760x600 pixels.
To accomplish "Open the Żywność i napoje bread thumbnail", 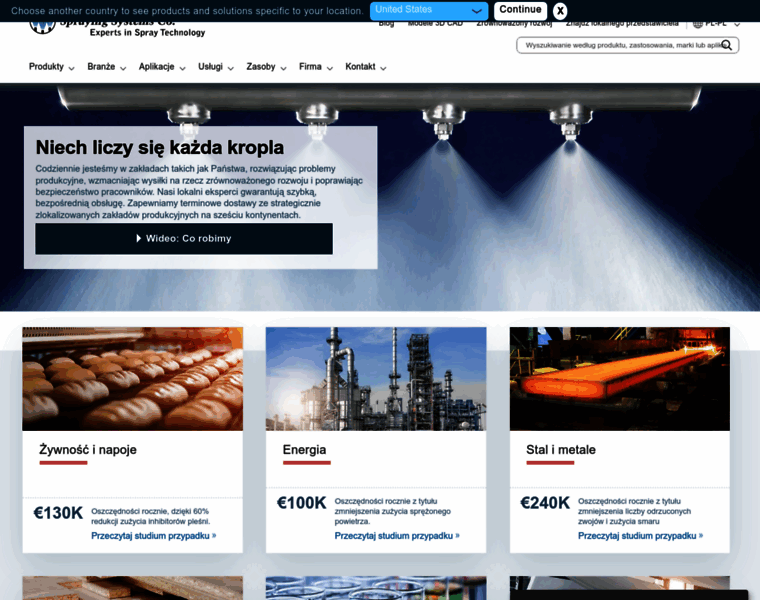I will [132, 378].
